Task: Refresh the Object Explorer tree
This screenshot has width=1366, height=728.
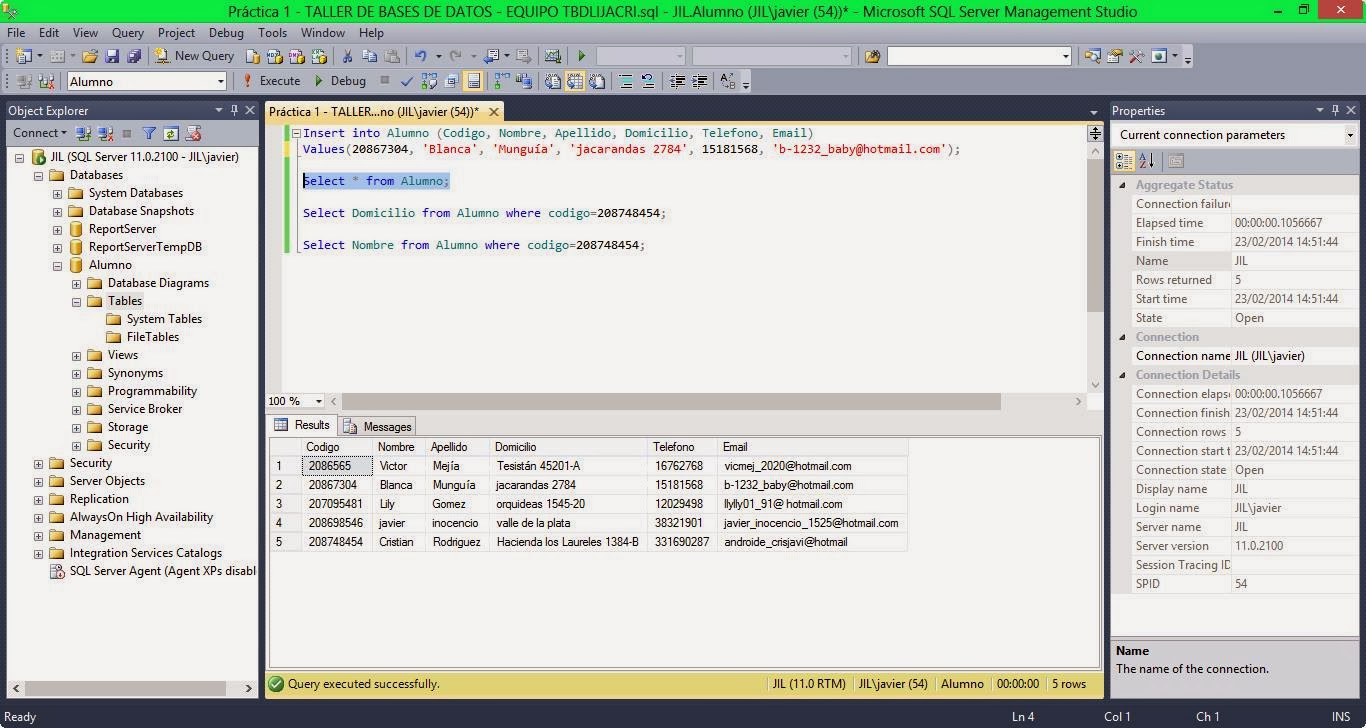Action: pyautogui.click(x=170, y=132)
